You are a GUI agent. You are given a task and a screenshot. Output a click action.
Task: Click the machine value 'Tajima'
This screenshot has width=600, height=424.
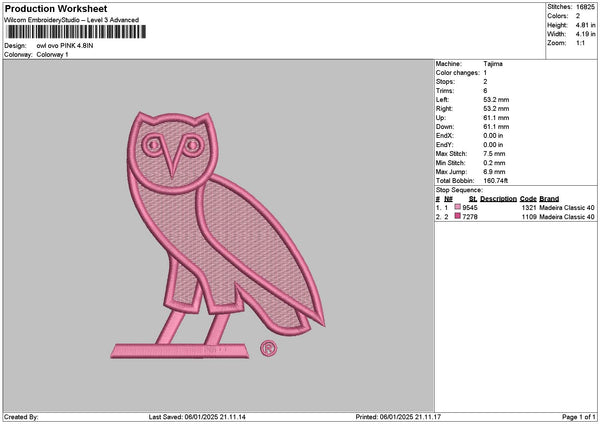click(x=493, y=64)
